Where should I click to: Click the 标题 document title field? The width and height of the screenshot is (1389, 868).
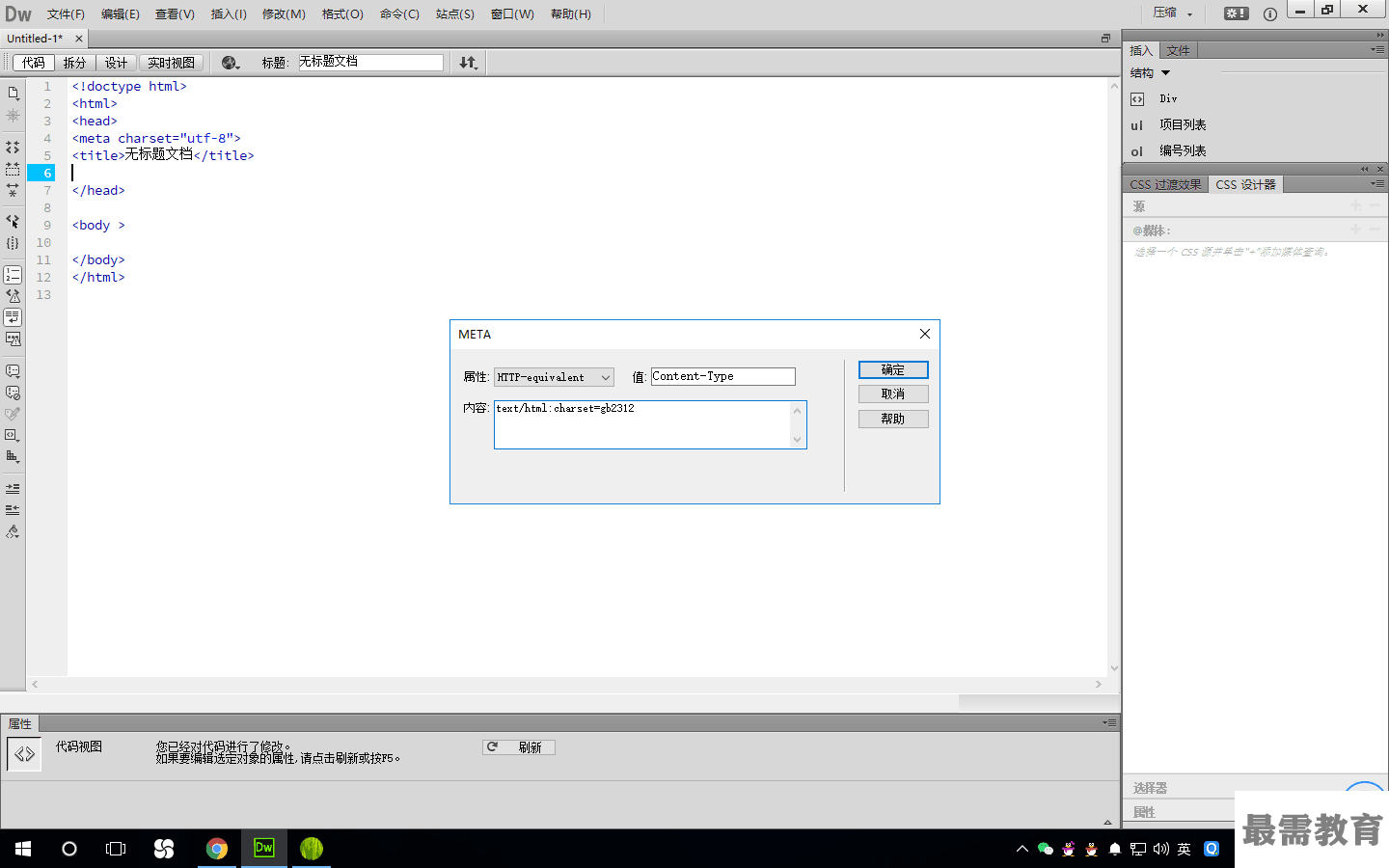coord(370,62)
